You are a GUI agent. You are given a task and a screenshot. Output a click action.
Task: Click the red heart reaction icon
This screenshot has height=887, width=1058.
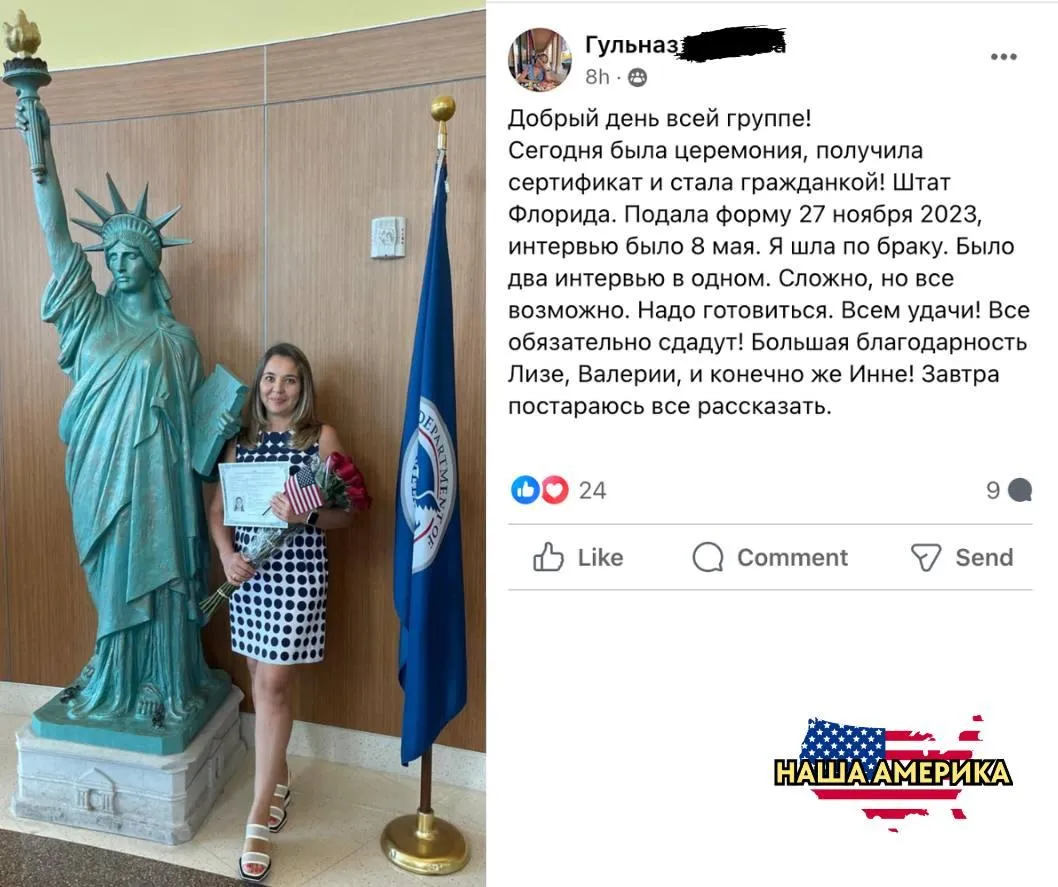click(555, 490)
